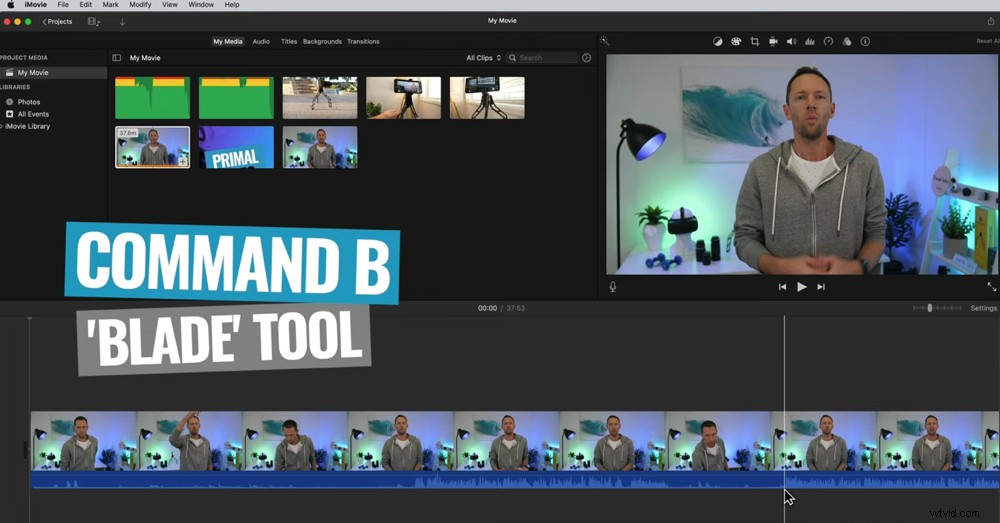The image size is (1000, 523).
Task: Open timeline Settings
Action: coord(983,308)
